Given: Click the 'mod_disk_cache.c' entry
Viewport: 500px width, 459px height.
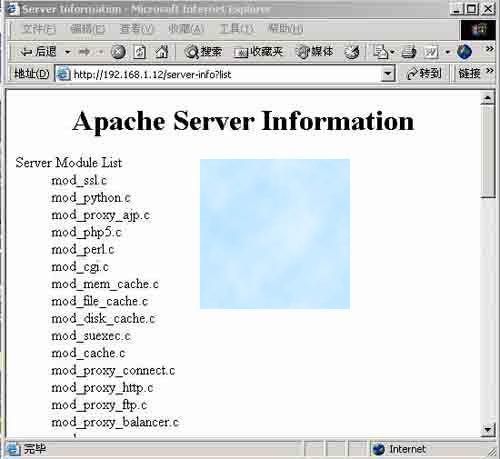Looking at the screenshot, I should click(x=103, y=319).
